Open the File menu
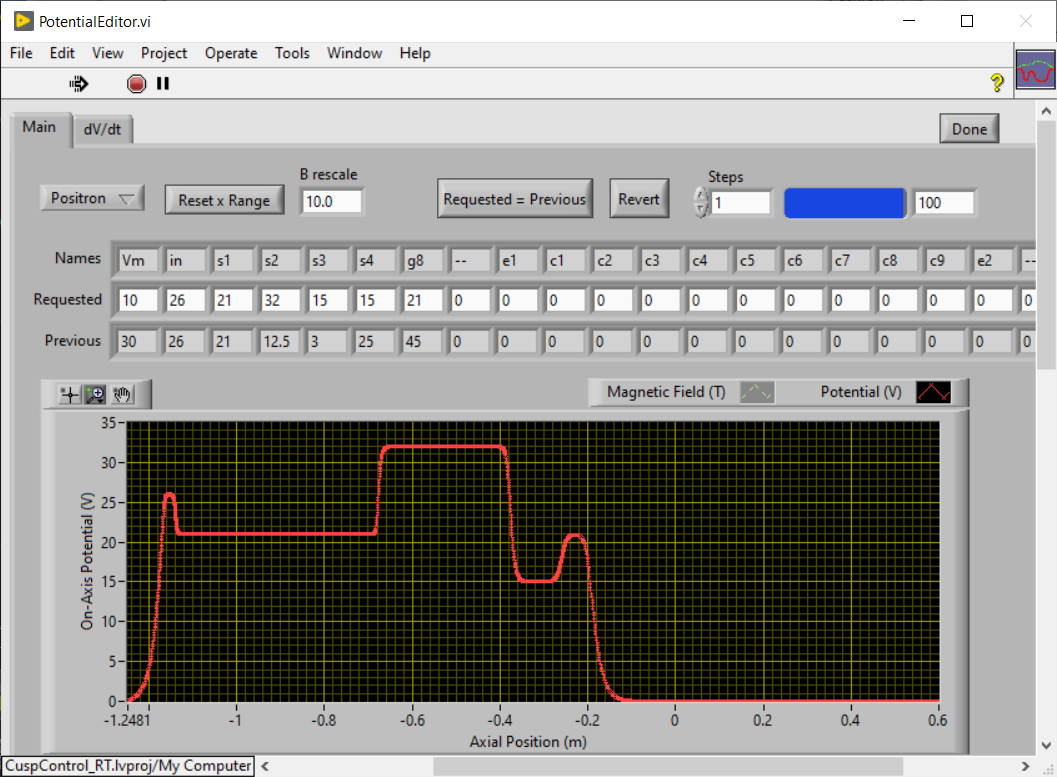 click(x=21, y=53)
